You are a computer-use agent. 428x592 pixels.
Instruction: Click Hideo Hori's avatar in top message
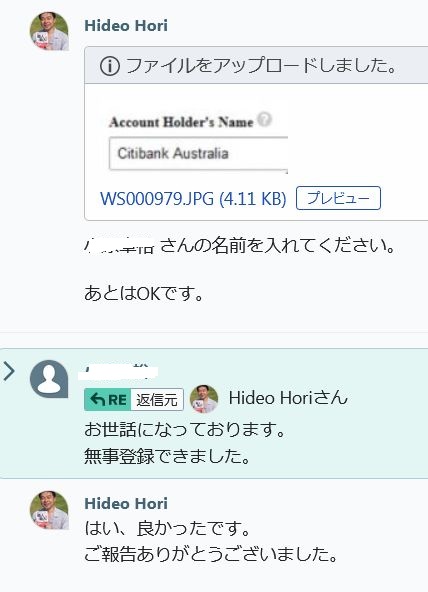tap(49, 31)
